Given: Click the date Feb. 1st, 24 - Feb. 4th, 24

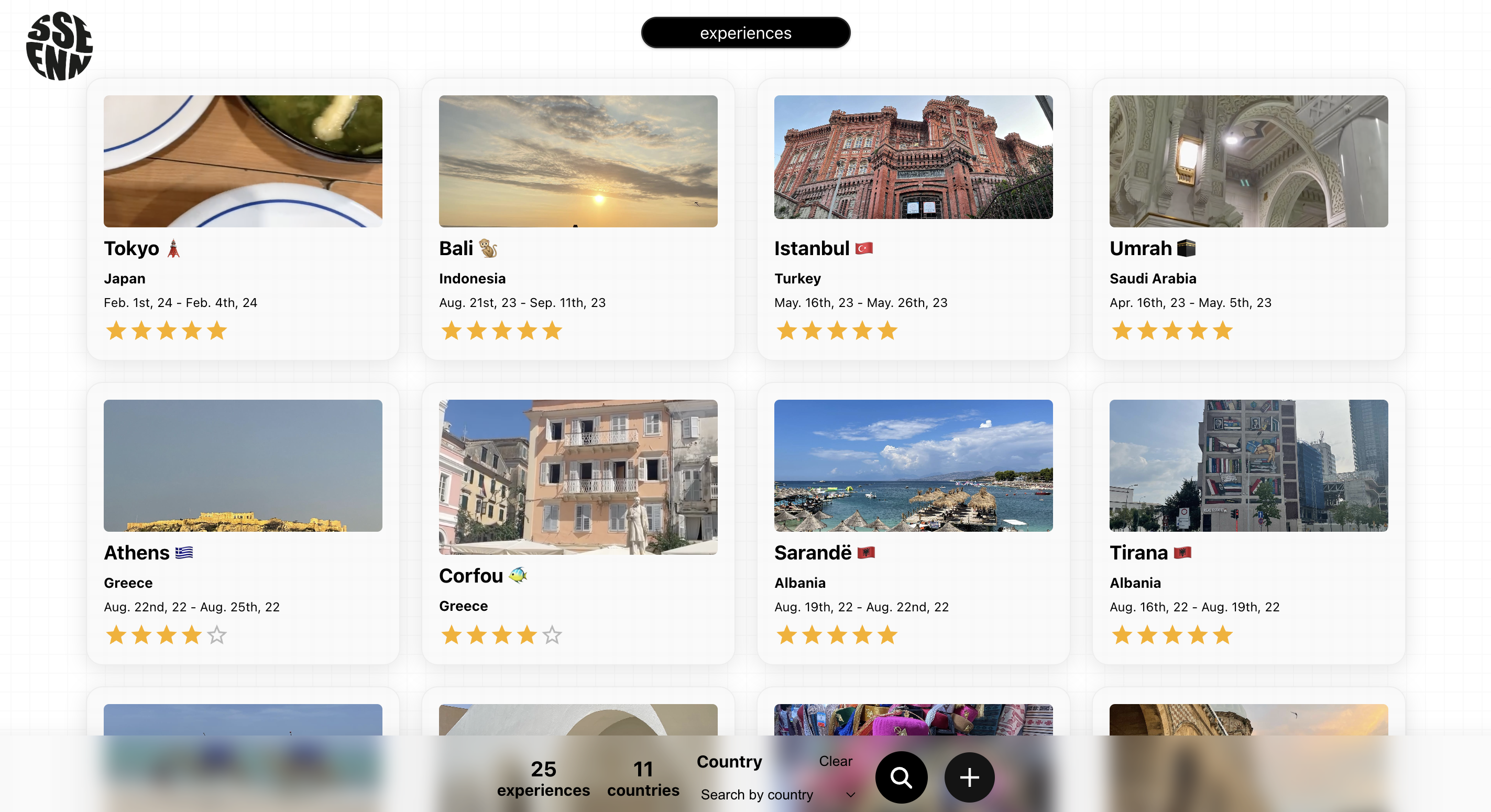Looking at the screenshot, I should pyautogui.click(x=181, y=303).
